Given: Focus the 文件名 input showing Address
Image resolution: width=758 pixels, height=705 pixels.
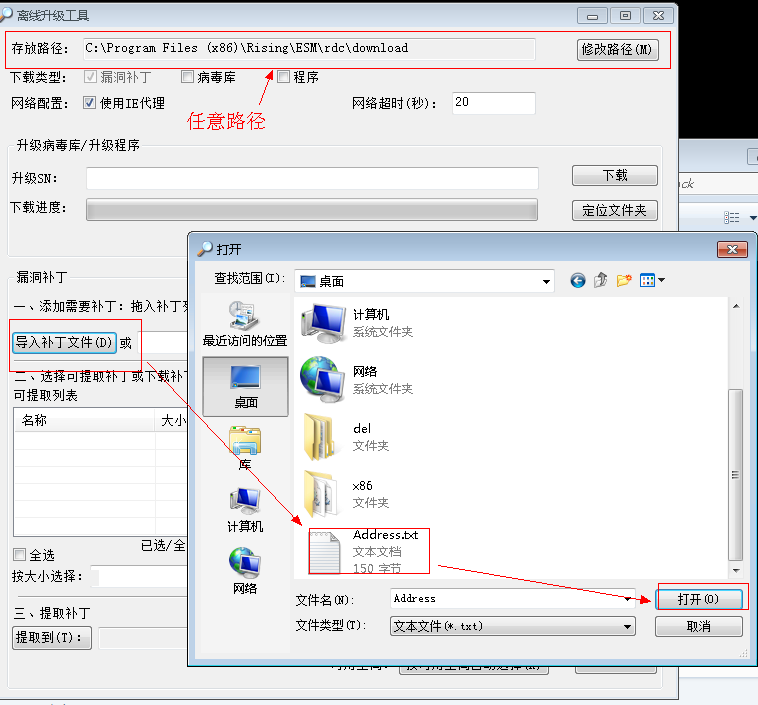Looking at the screenshot, I should pos(506,599).
